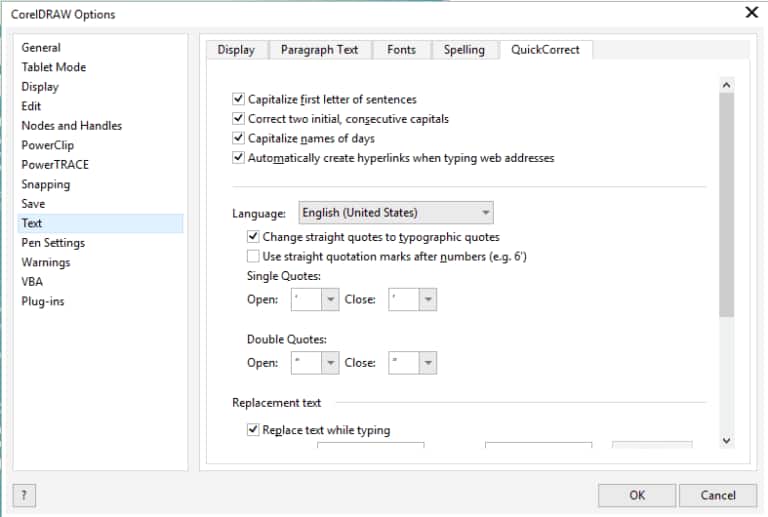Viewport: 768px width, 517px height.
Task: Close the CorelDRAW Options dialog
Action: click(751, 13)
